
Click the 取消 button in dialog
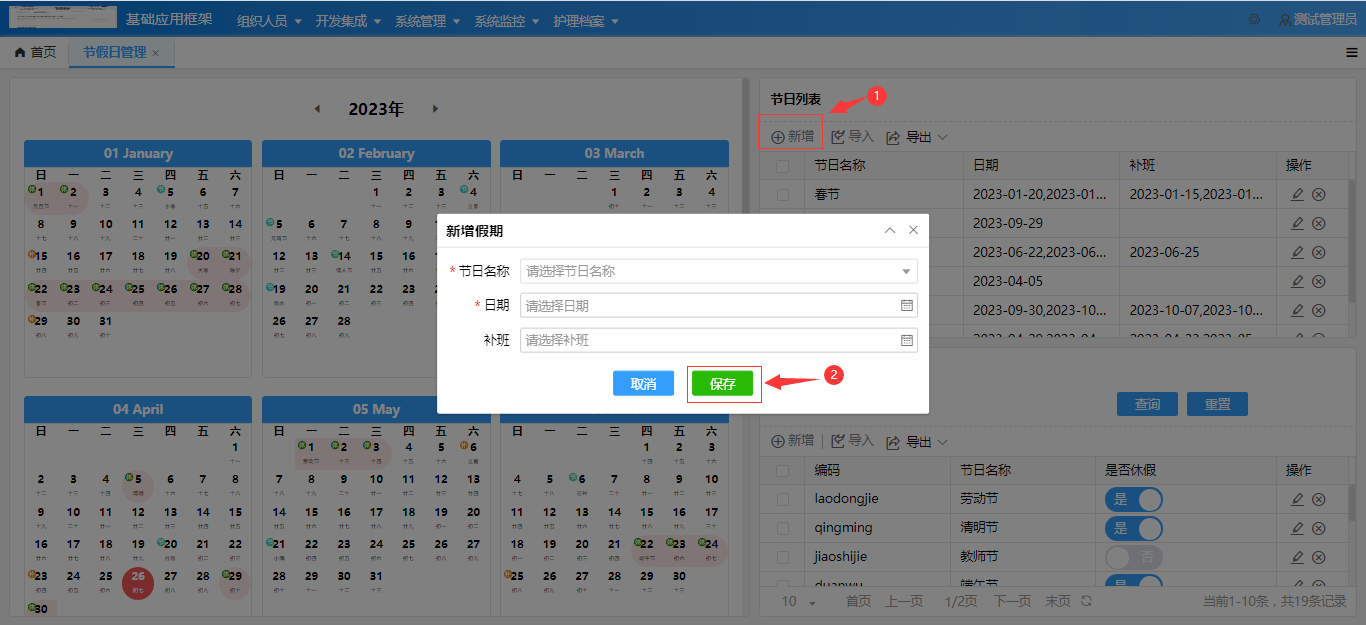(643, 384)
